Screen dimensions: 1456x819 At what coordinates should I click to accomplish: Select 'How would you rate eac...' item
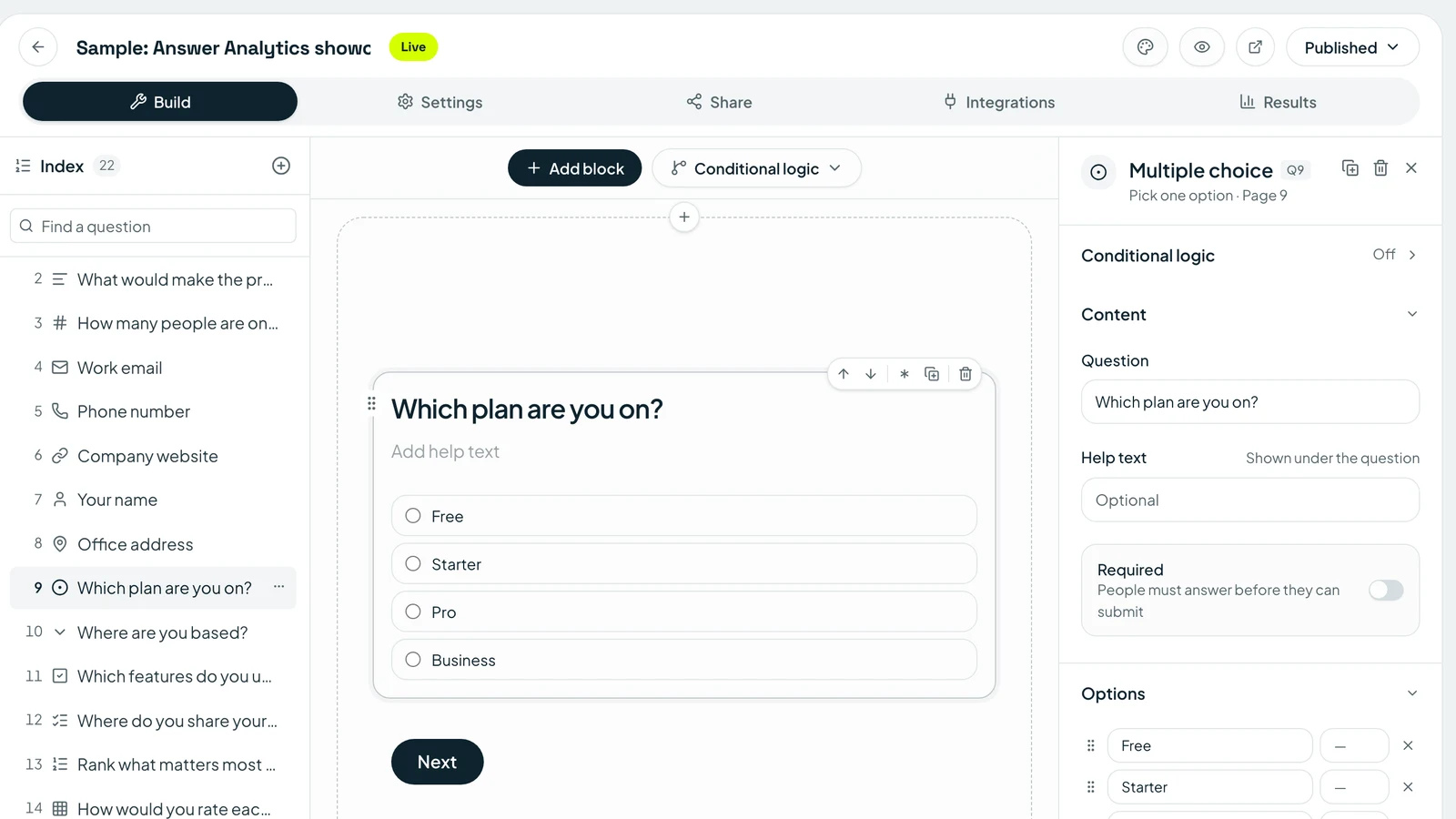pyautogui.click(x=153, y=808)
